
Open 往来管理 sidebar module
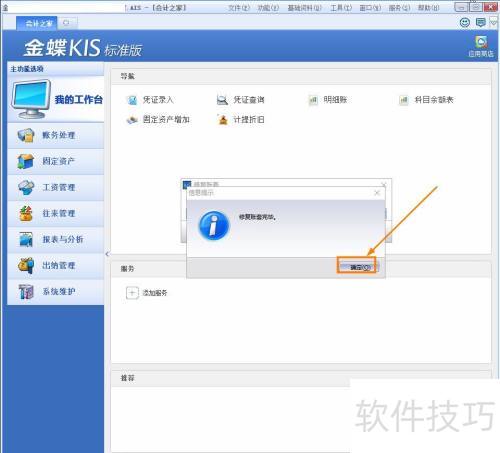pyautogui.click(x=56, y=213)
